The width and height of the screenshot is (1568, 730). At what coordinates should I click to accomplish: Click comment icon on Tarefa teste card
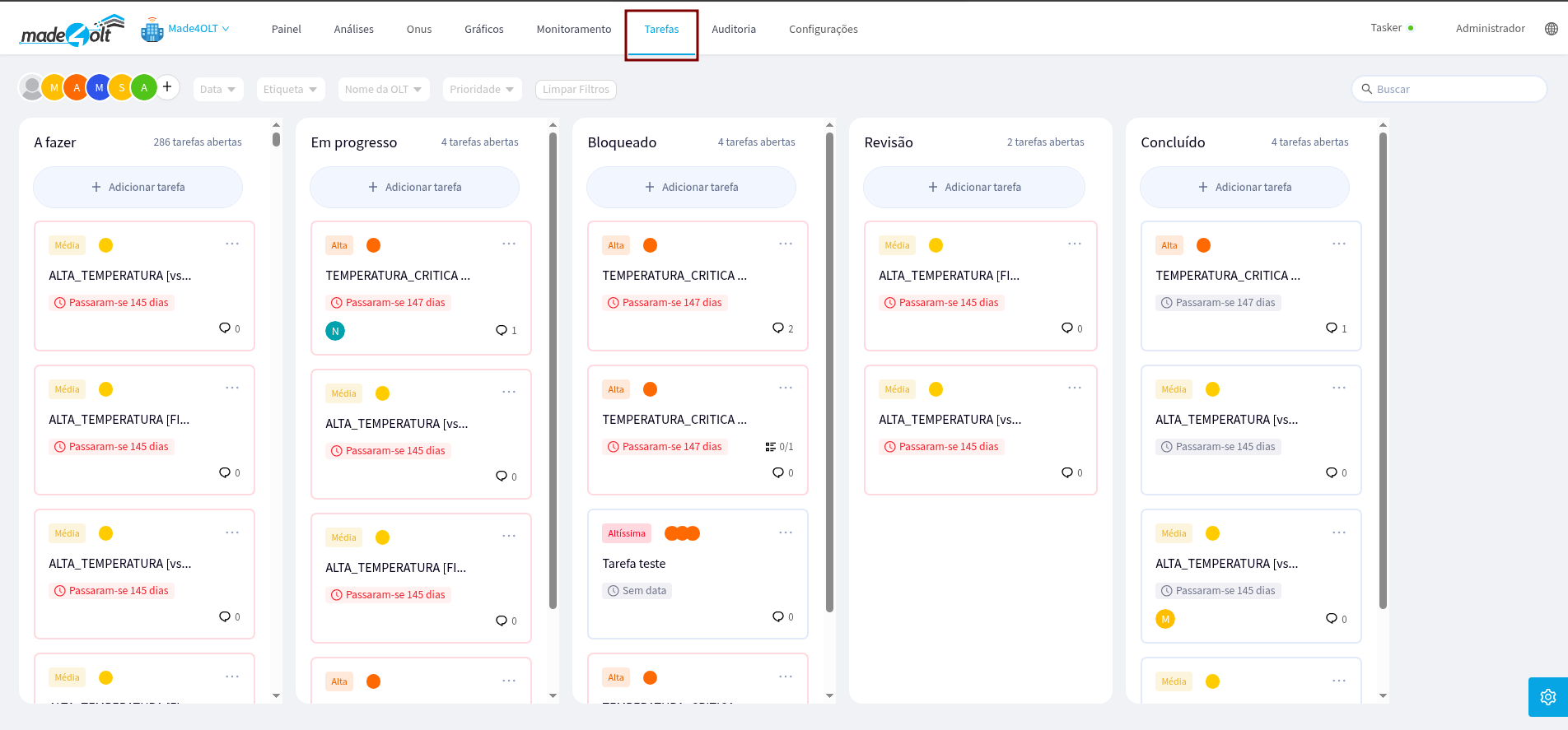[x=777, y=616]
